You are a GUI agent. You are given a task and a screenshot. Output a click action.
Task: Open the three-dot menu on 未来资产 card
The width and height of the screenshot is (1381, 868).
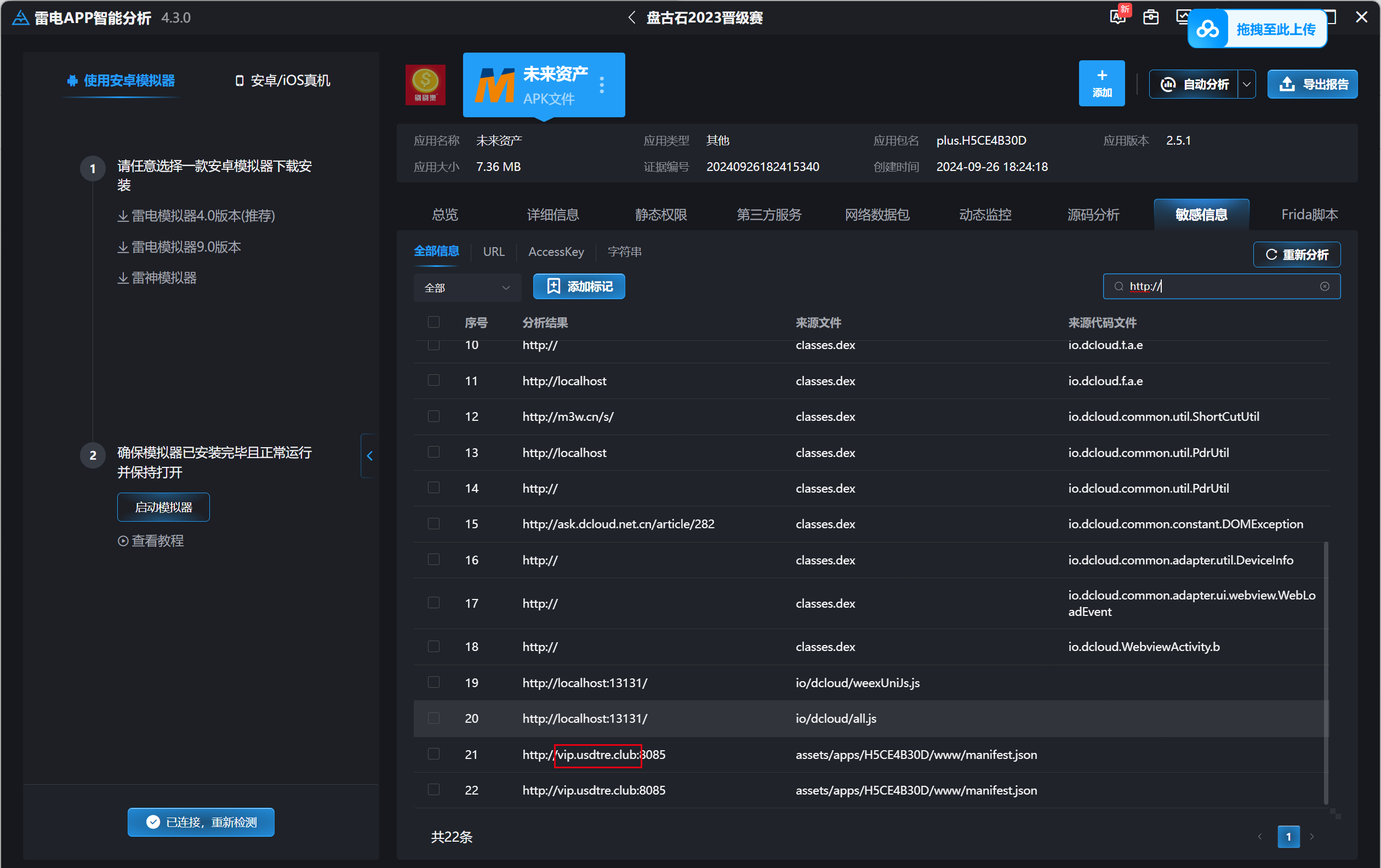pyautogui.click(x=602, y=85)
